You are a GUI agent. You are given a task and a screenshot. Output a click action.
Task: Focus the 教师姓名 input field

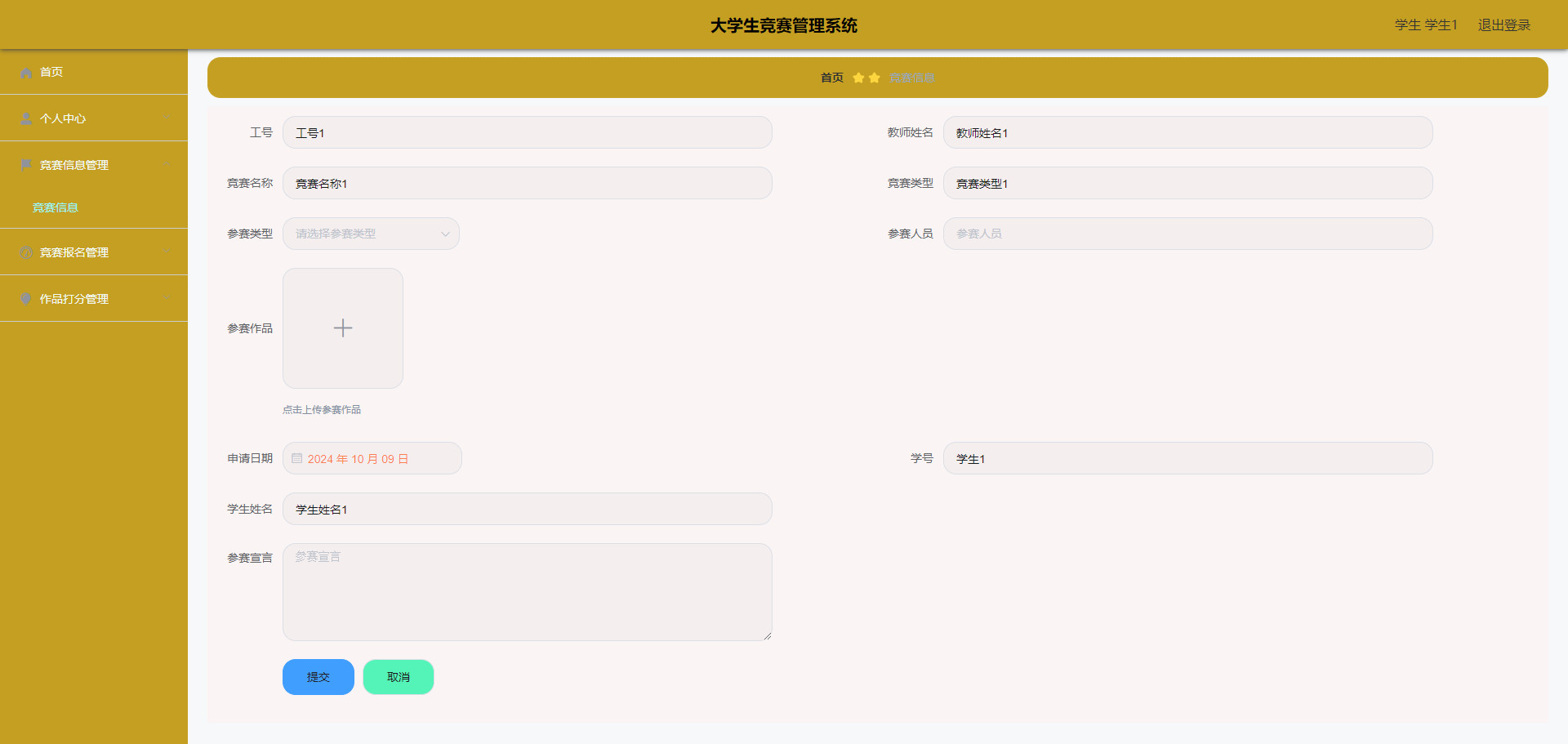[1188, 132]
